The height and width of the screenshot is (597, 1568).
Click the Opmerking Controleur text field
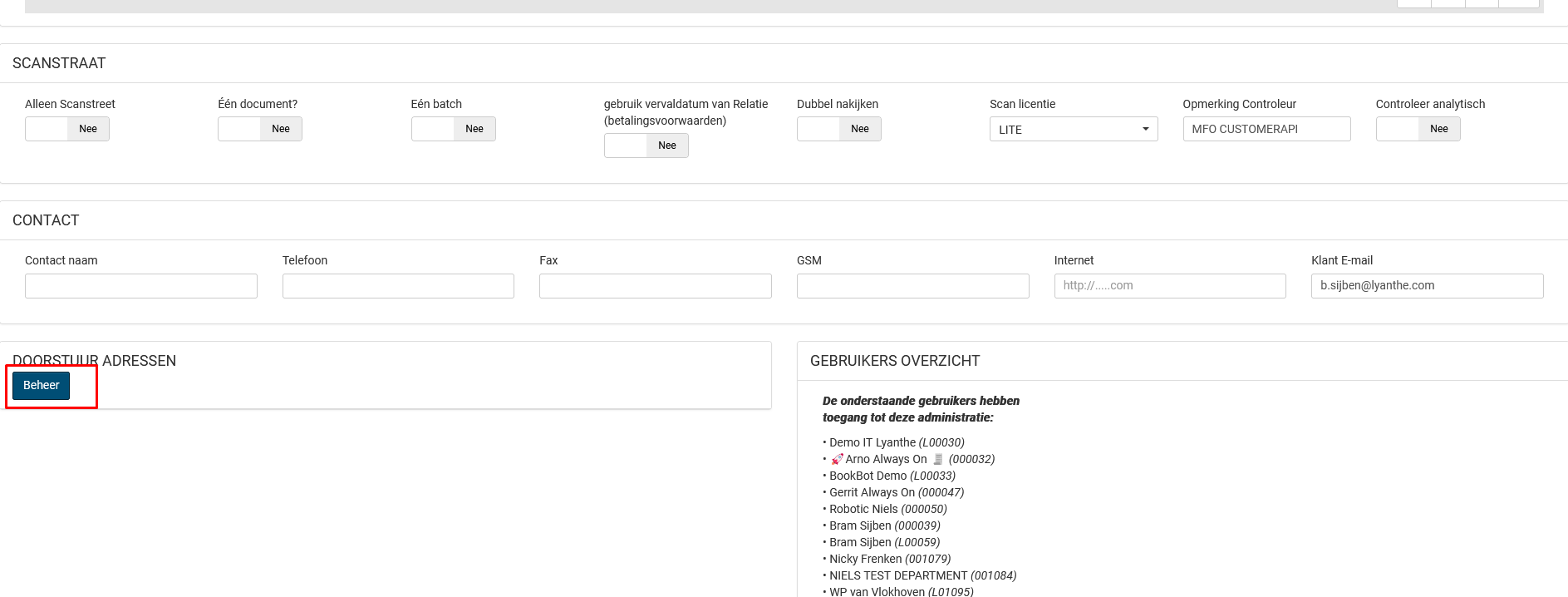[1266, 129]
